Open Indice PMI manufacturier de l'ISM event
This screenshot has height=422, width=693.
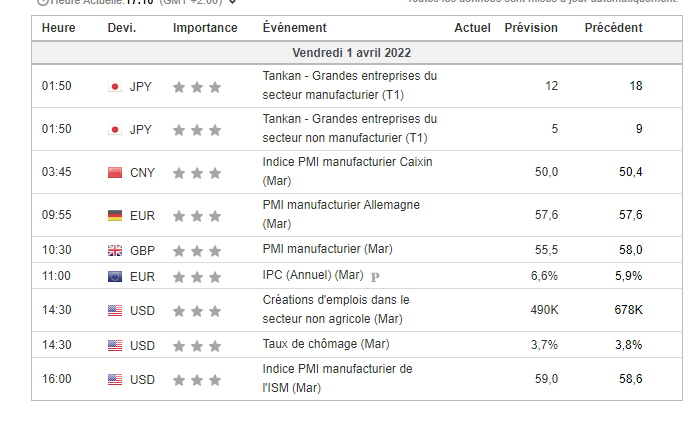pyautogui.click(x=336, y=378)
